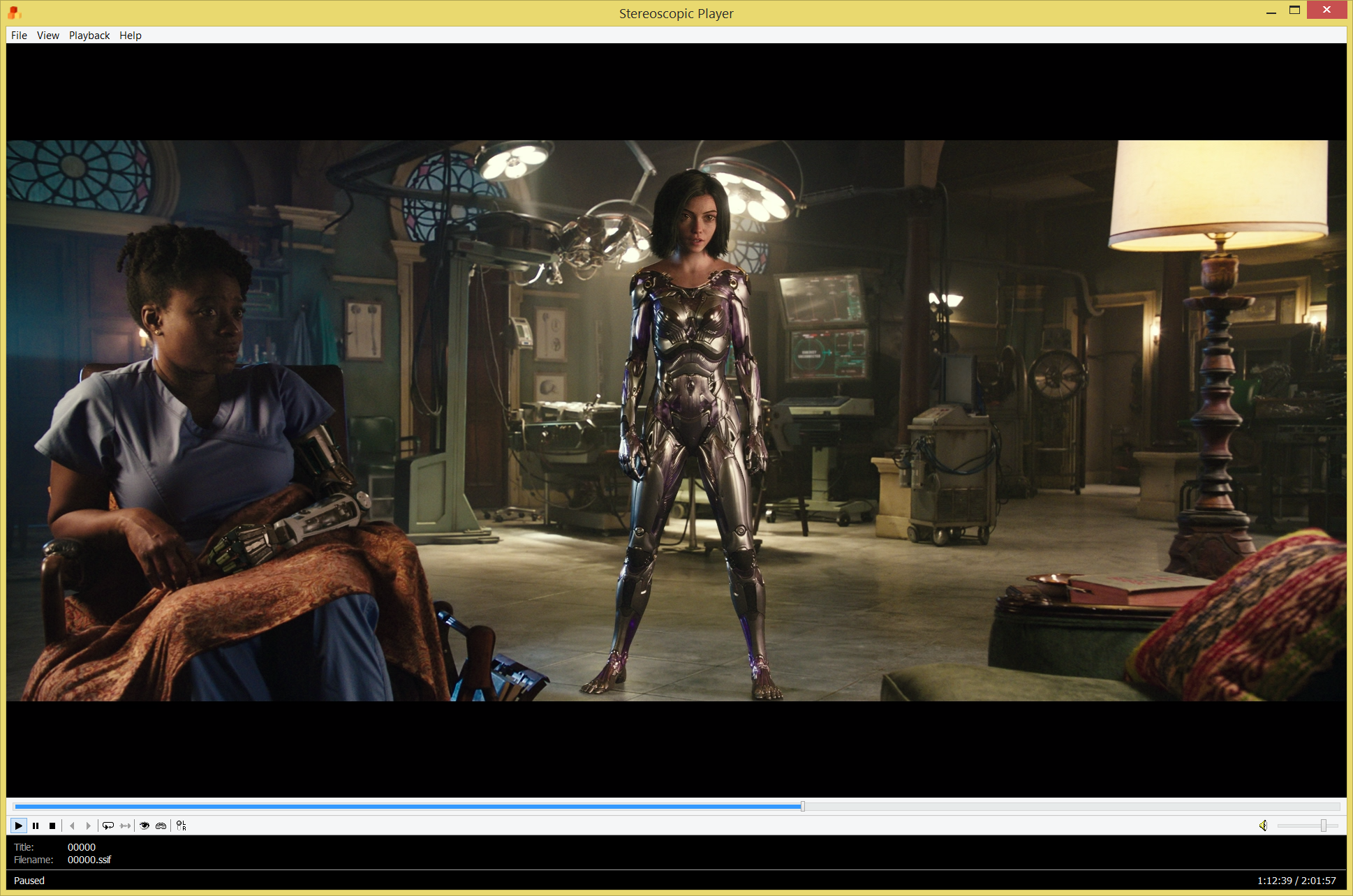Click the Play button in playback toolbar
Viewport: 1353px width, 896px height.
pyautogui.click(x=19, y=826)
